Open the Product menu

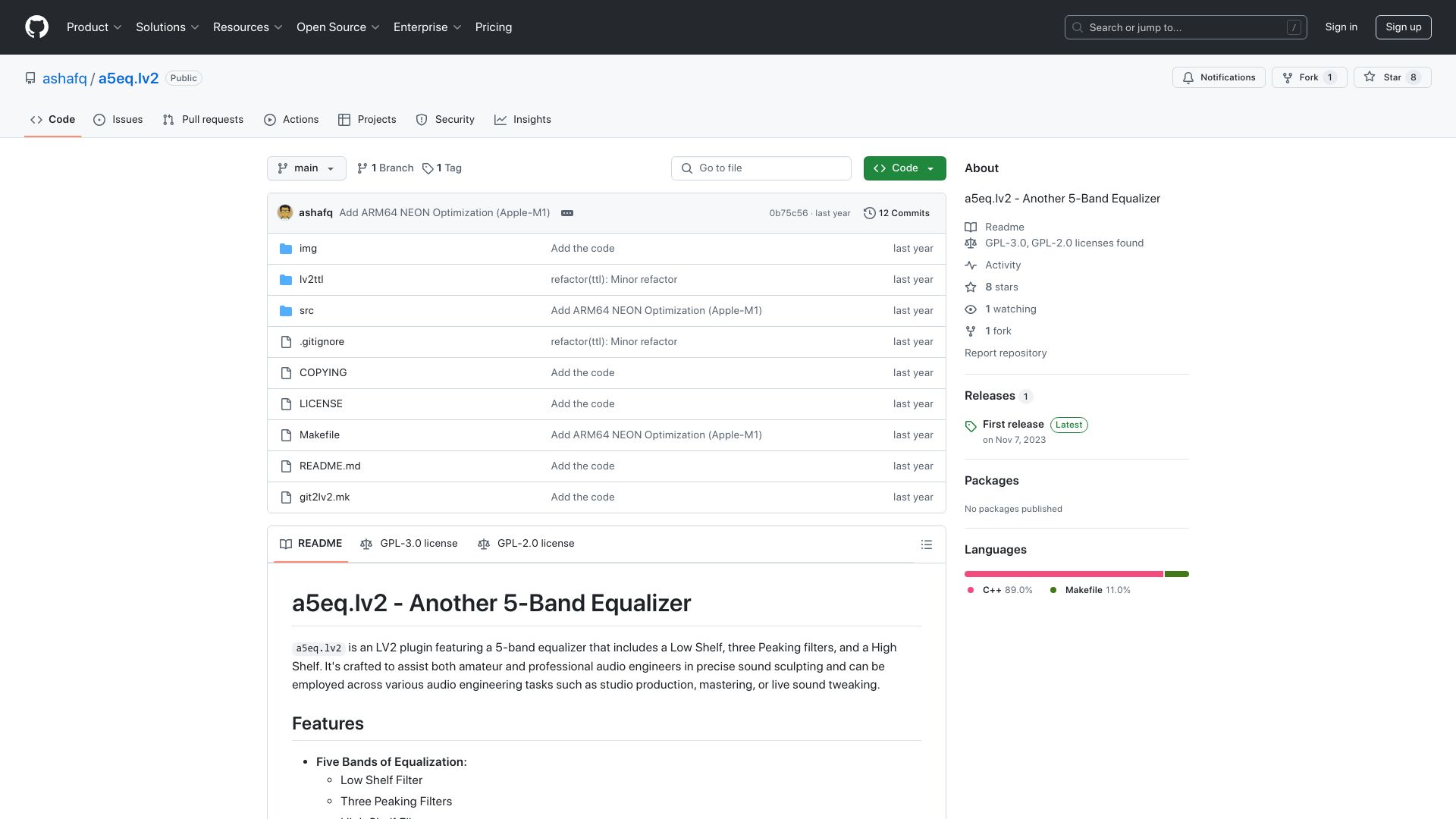point(94,27)
